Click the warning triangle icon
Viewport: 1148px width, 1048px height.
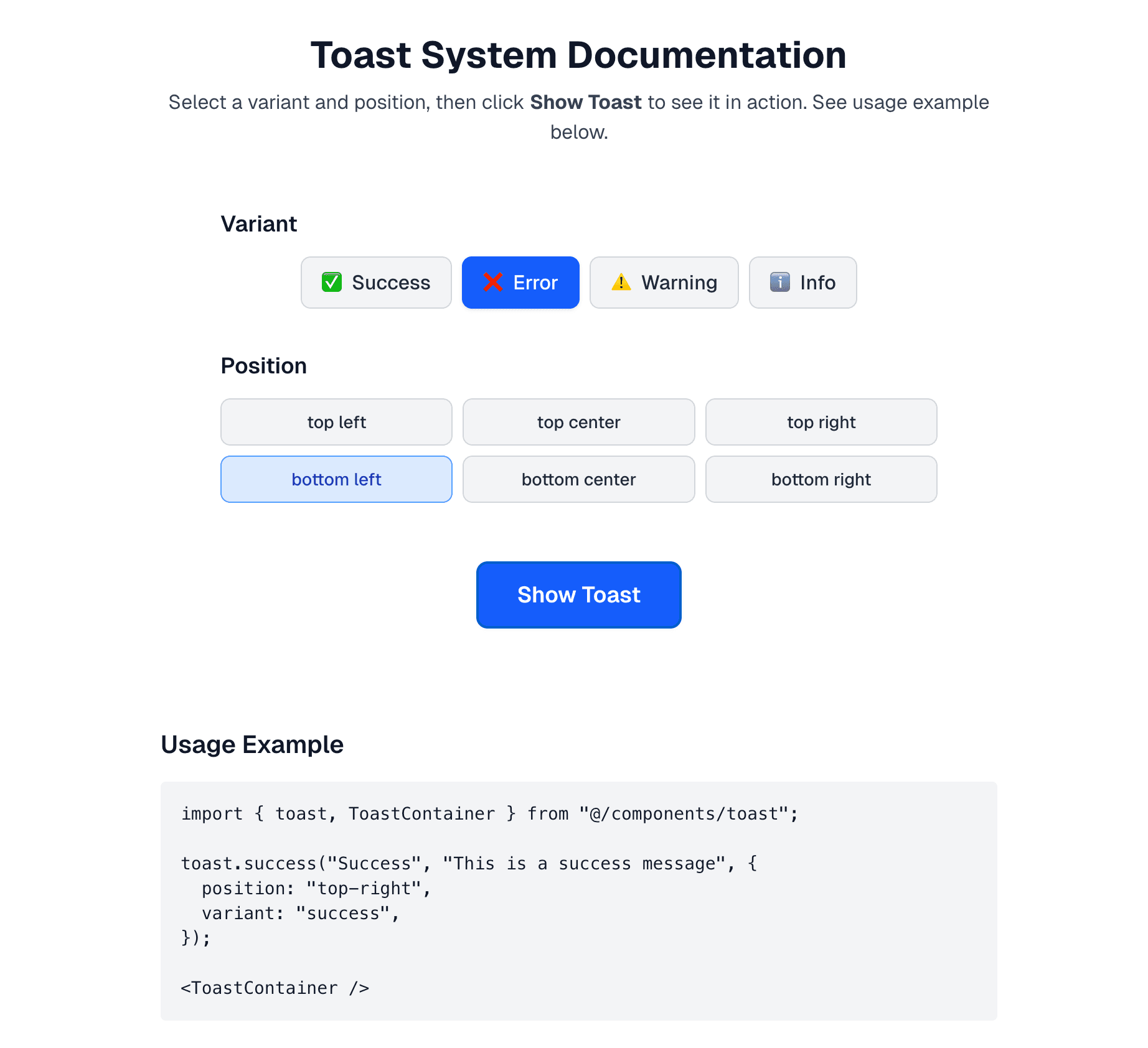(x=621, y=282)
